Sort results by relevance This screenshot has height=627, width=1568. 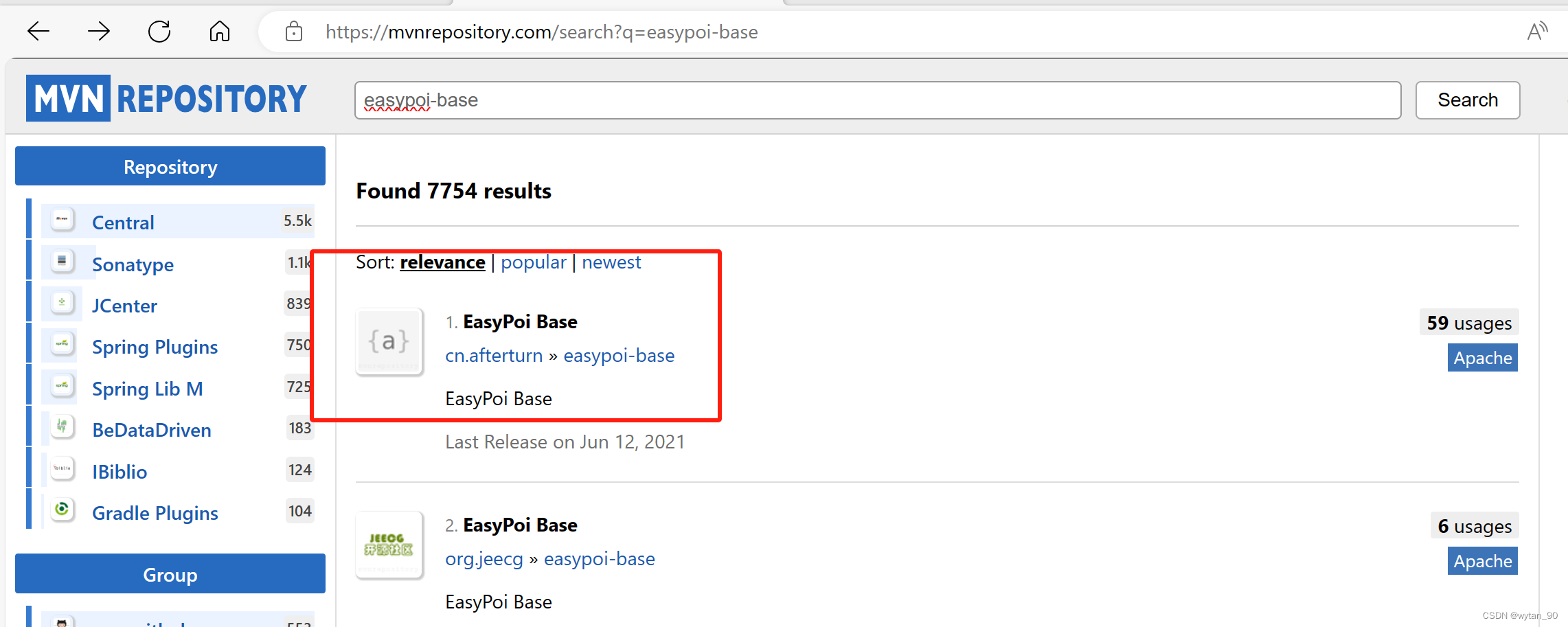point(442,262)
